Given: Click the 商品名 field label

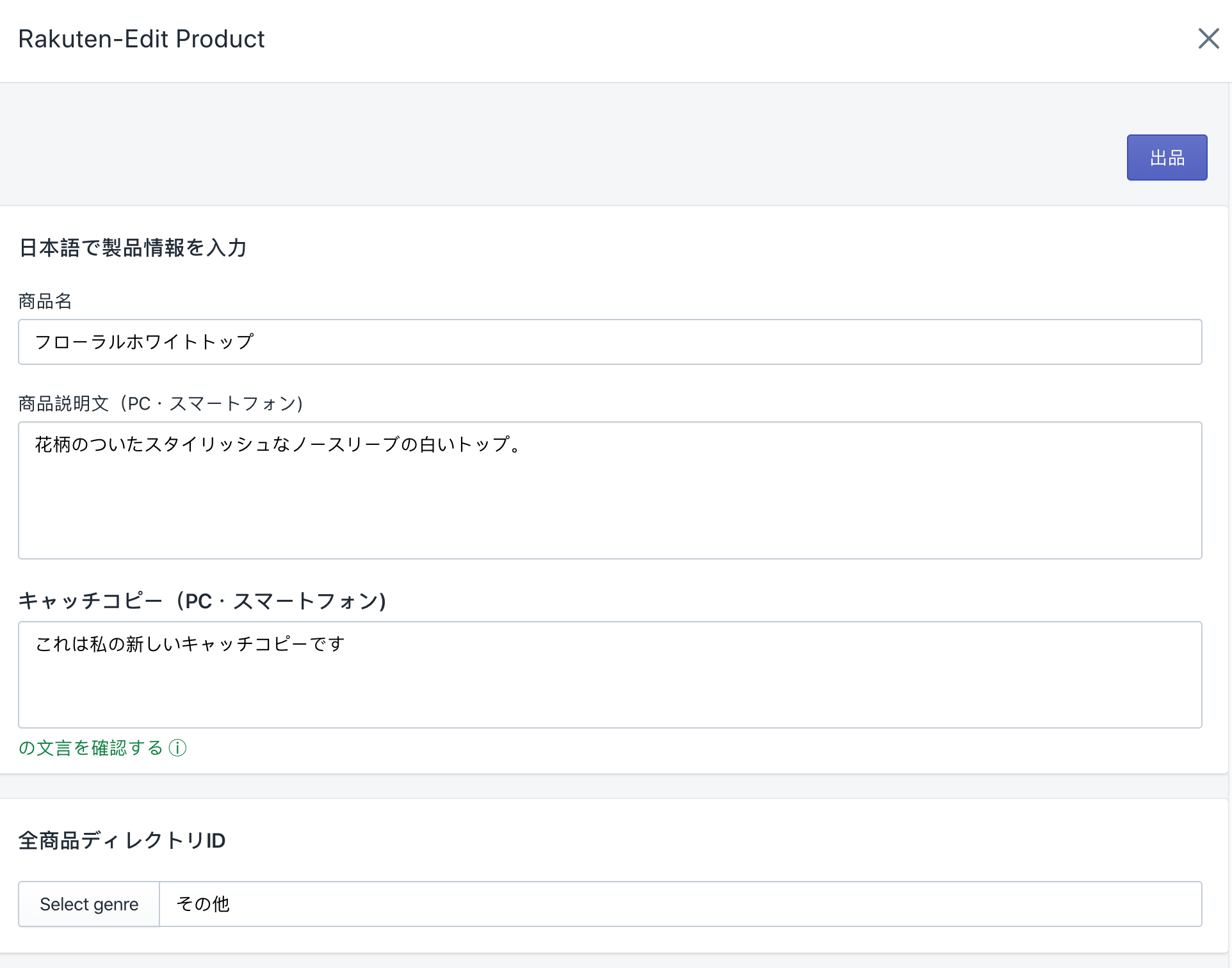Looking at the screenshot, I should pyautogui.click(x=45, y=301).
